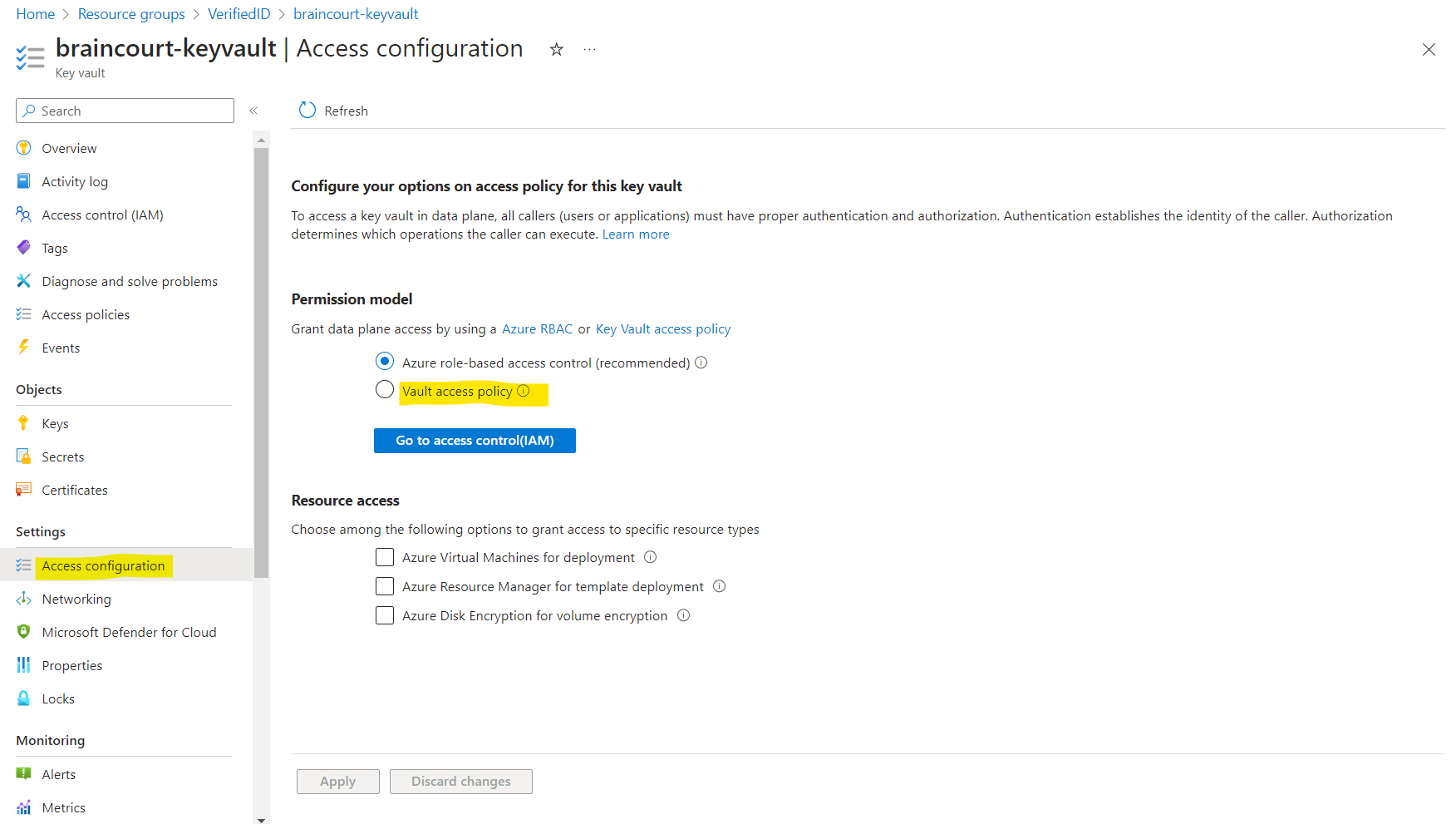Viewport: 1456px width, 824px height.
Task: Open the Learn more link
Action: [x=636, y=234]
